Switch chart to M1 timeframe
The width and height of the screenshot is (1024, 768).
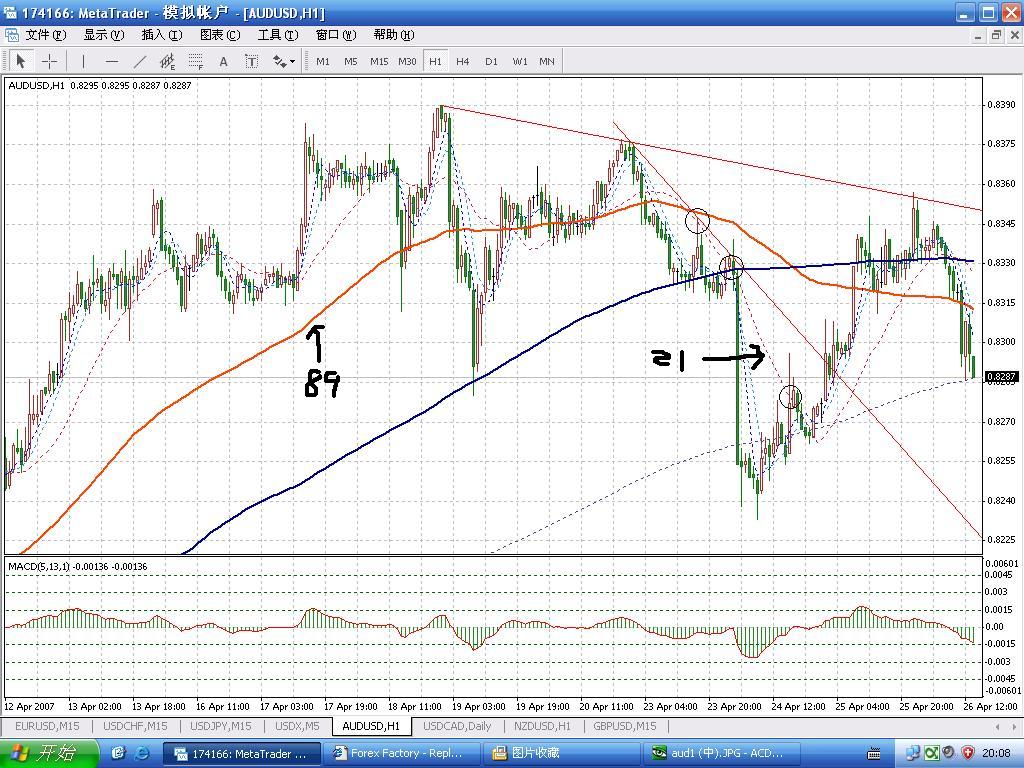pyautogui.click(x=323, y=61)
